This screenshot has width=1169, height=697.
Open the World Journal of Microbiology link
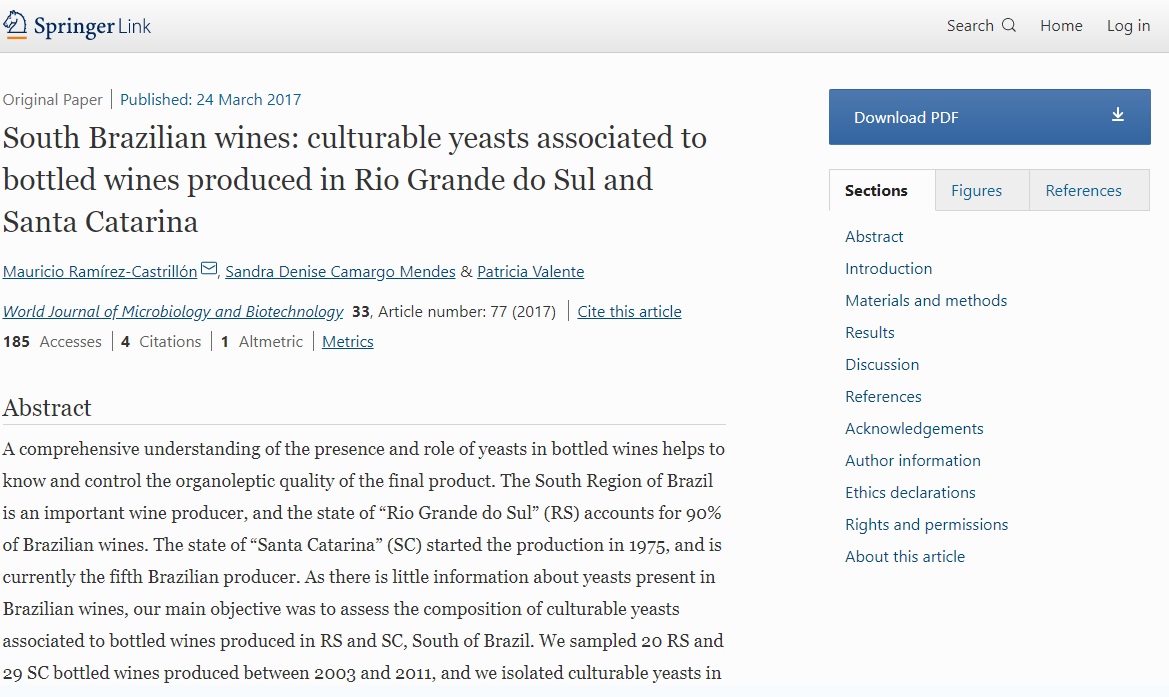pyautogui.click(x=173, y=312)
